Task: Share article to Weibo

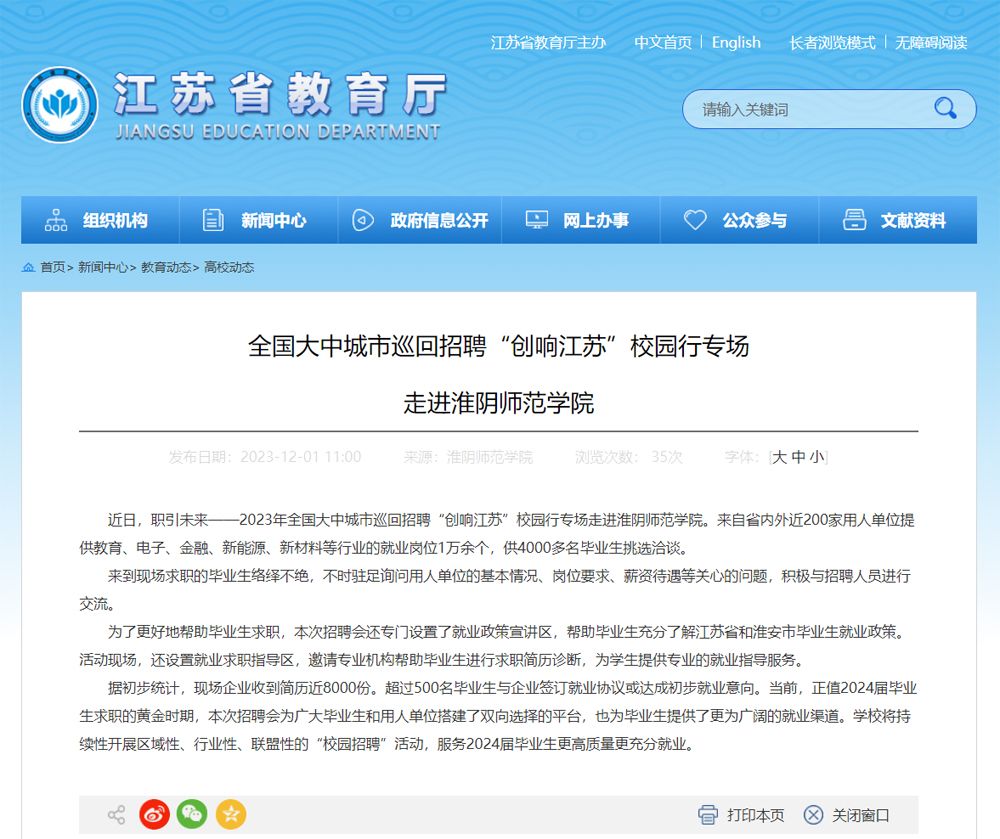Action: click(154, 814)
